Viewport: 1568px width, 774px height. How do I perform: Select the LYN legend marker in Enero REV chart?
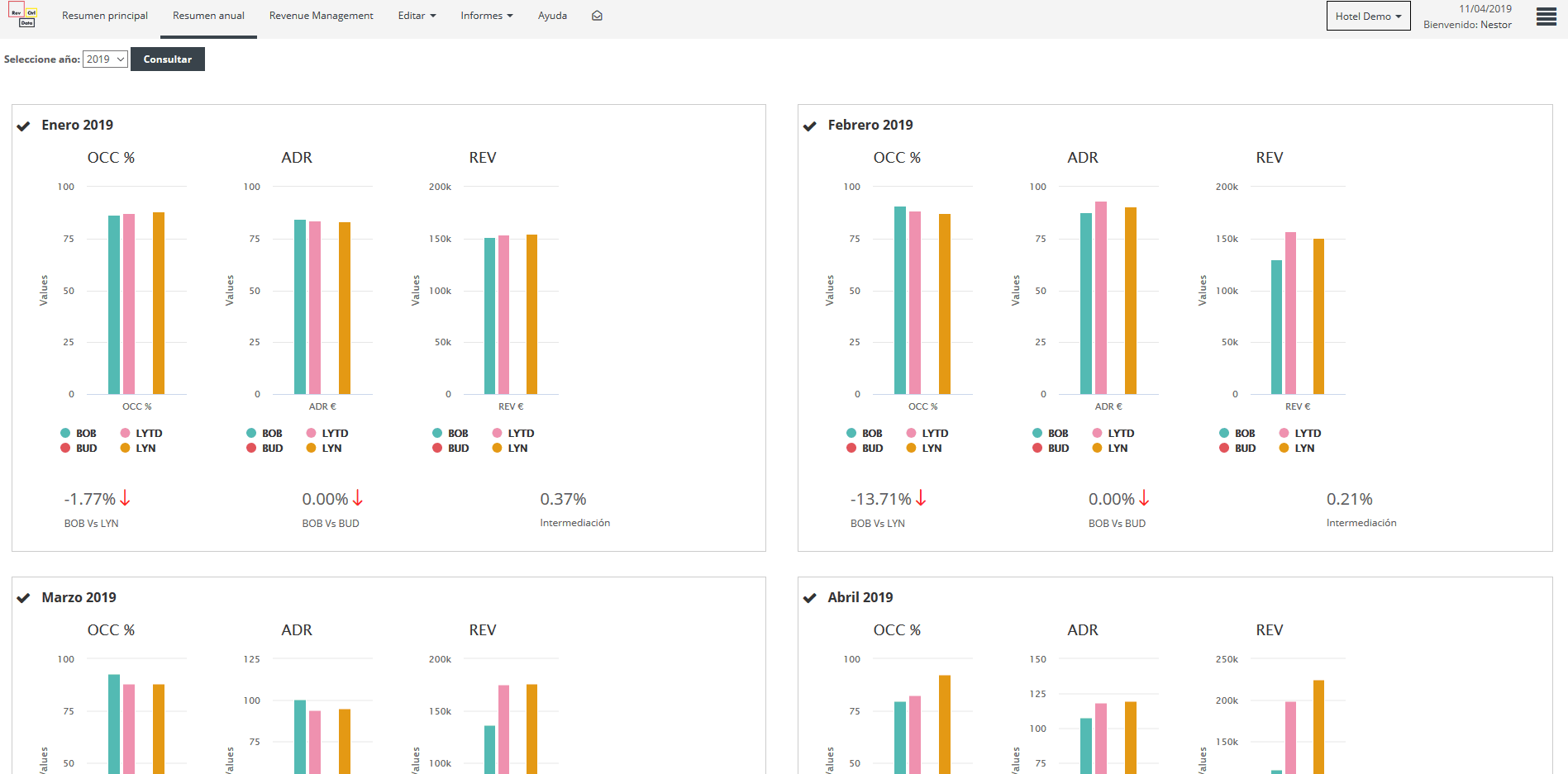(496, 448)
